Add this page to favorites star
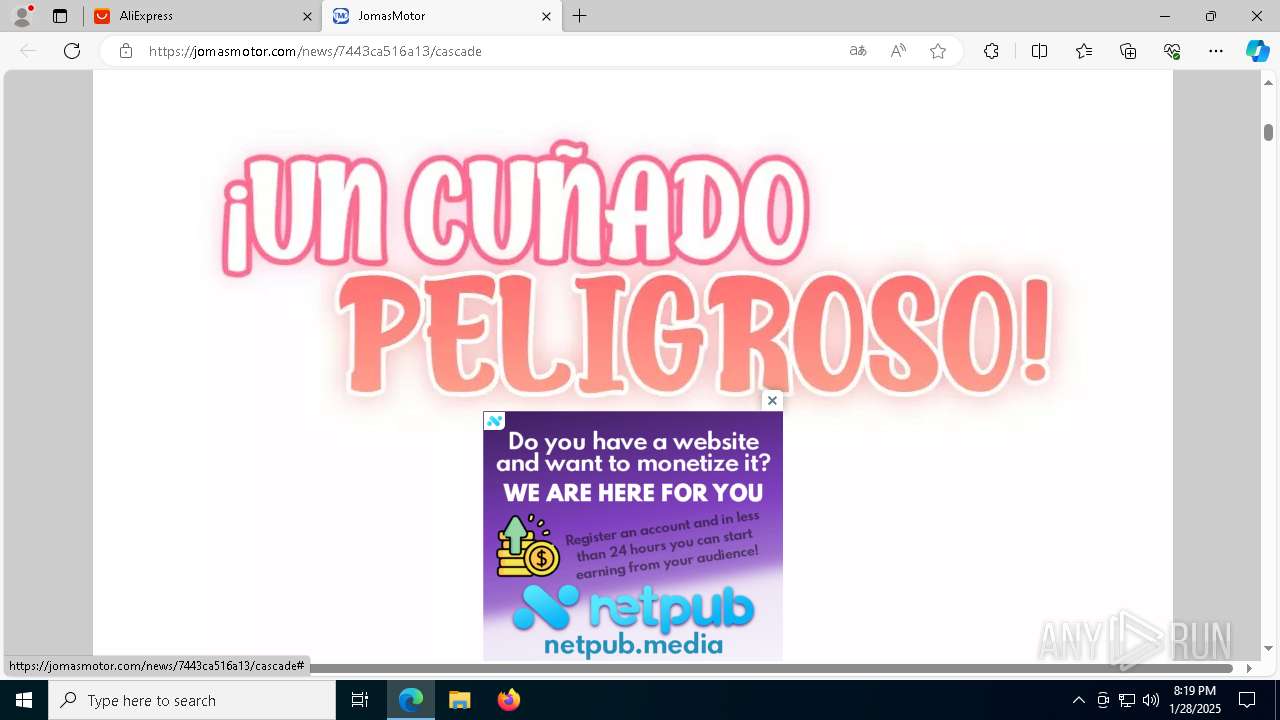This screenshot has height=720, width=1280. coord(938,51)
